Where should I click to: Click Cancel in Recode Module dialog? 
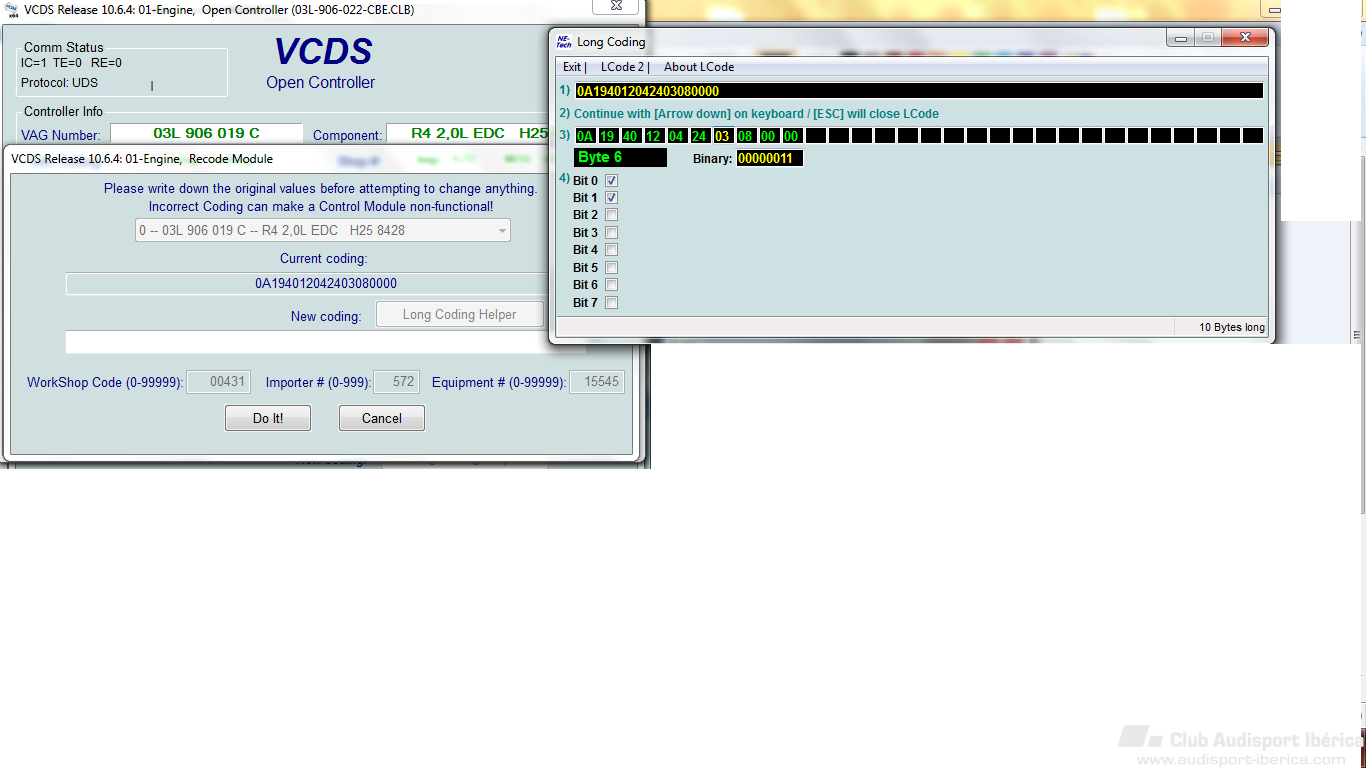382,418
